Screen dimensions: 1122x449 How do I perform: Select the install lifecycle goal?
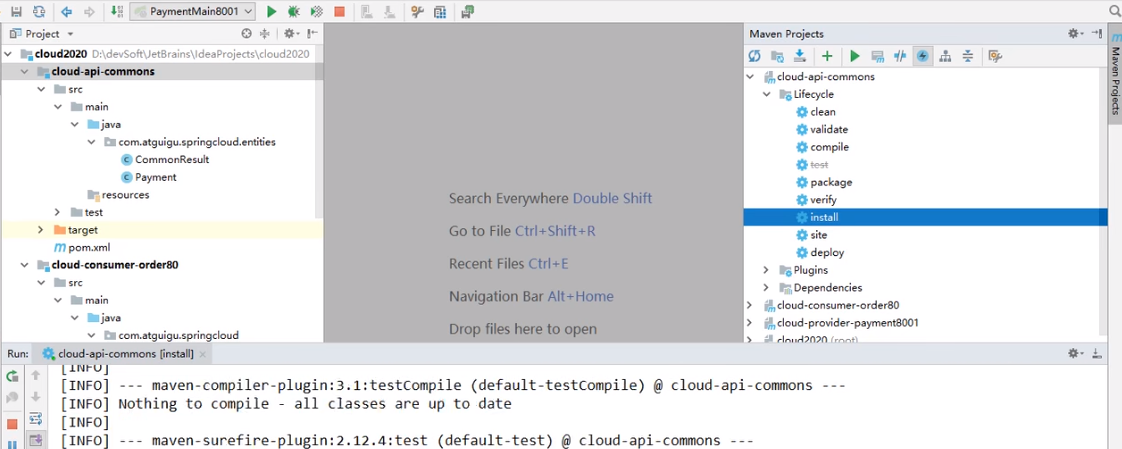point(925,217)
